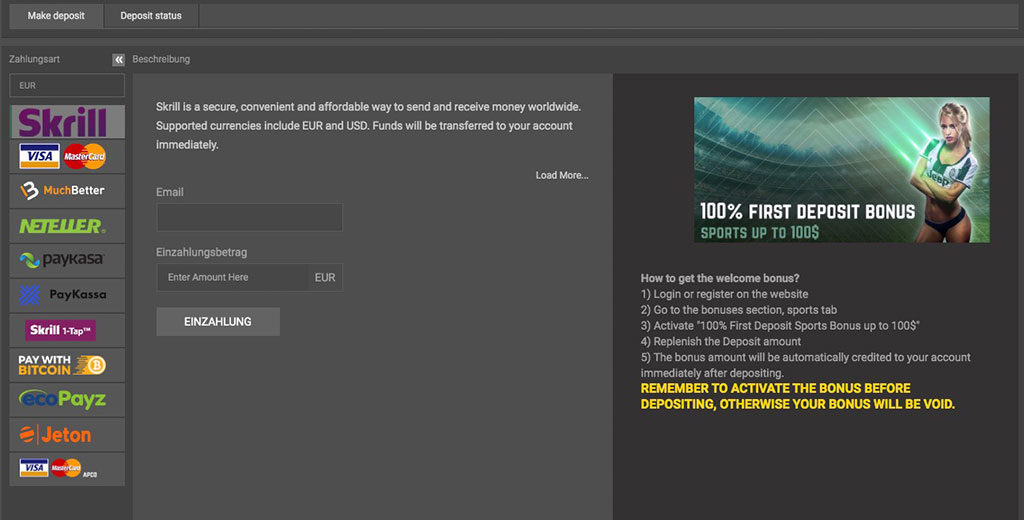Open the EUR currency selector

point(67,86)
